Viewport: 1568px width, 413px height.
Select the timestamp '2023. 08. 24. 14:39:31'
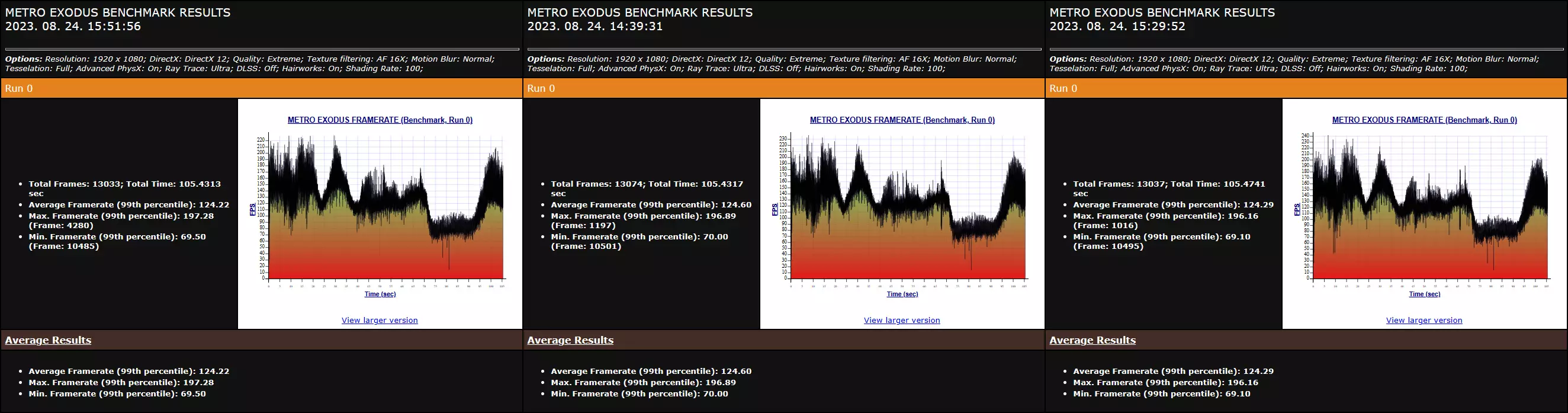[595, 26]
